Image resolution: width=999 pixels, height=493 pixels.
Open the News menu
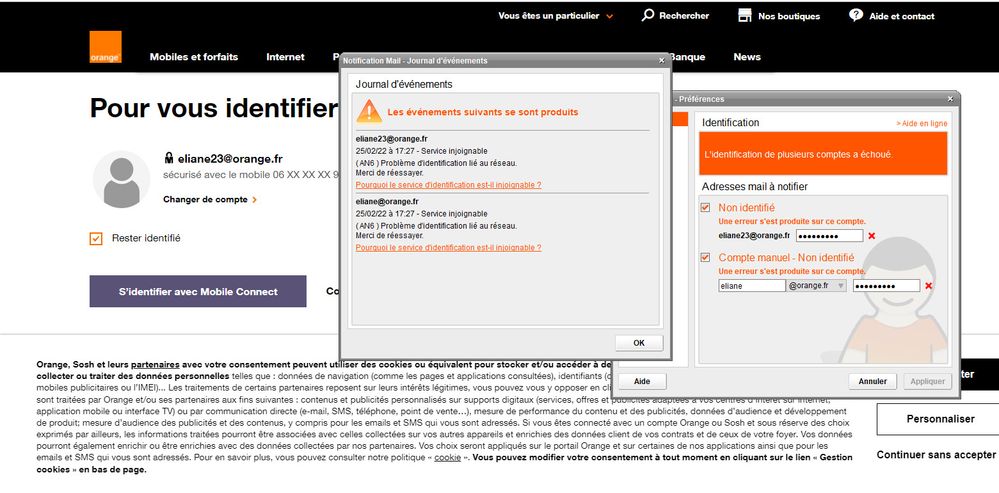coord(747,57)
